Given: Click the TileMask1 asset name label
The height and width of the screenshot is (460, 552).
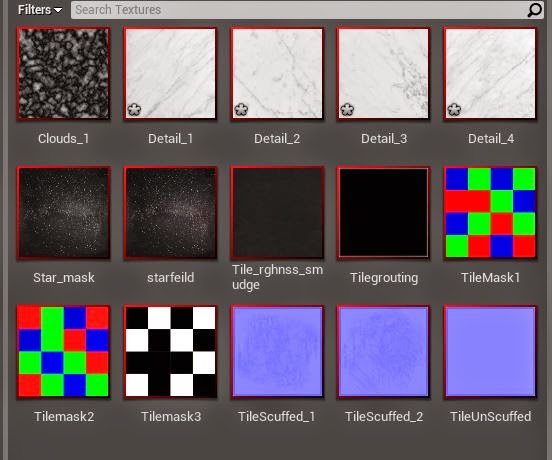Looking at the screenshot, I should pos(491,278).
